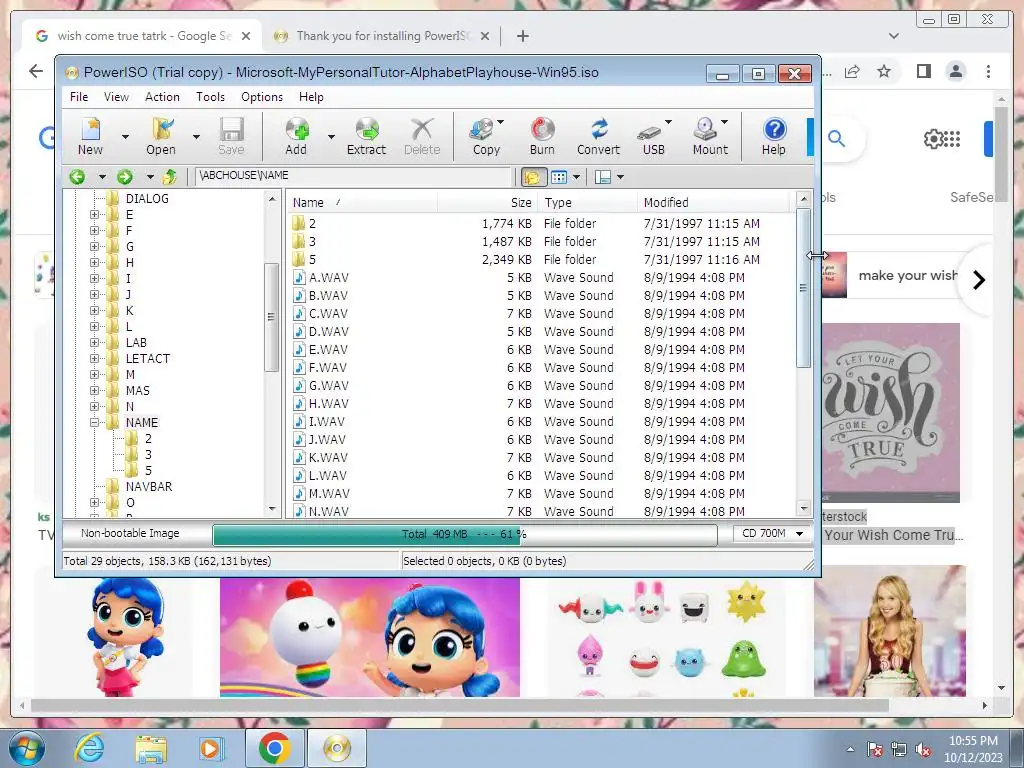Go back with the green left arrow

point(77,176)
